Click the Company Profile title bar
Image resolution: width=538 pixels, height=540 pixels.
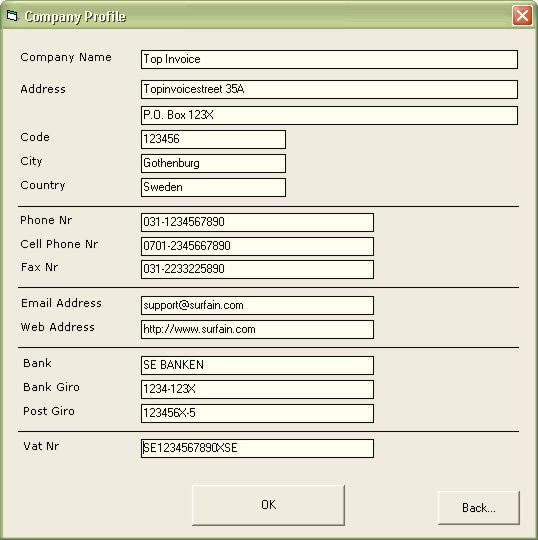click(269, 15)
